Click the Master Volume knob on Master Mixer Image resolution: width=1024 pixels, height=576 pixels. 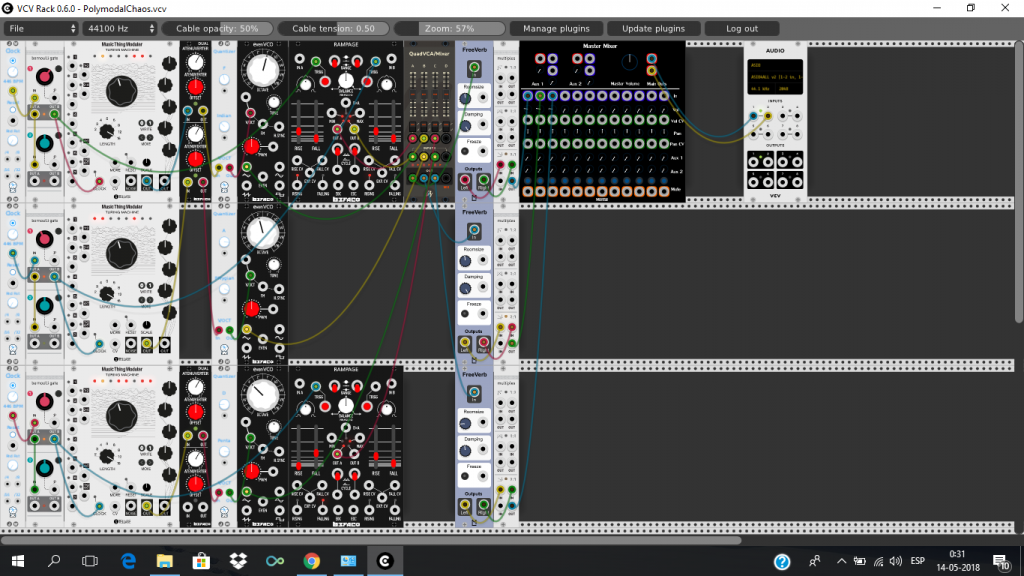pos(629,63)
